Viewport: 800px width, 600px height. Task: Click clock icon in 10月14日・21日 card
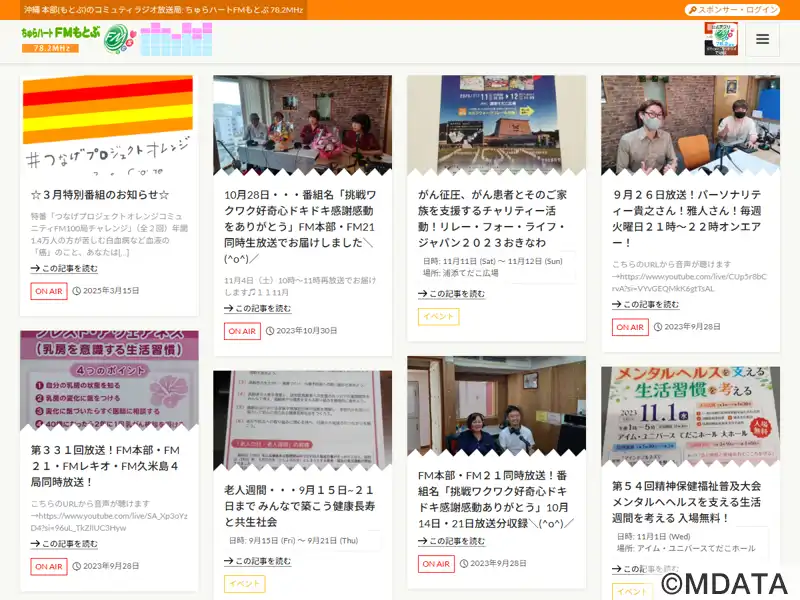tap(464, 564)
